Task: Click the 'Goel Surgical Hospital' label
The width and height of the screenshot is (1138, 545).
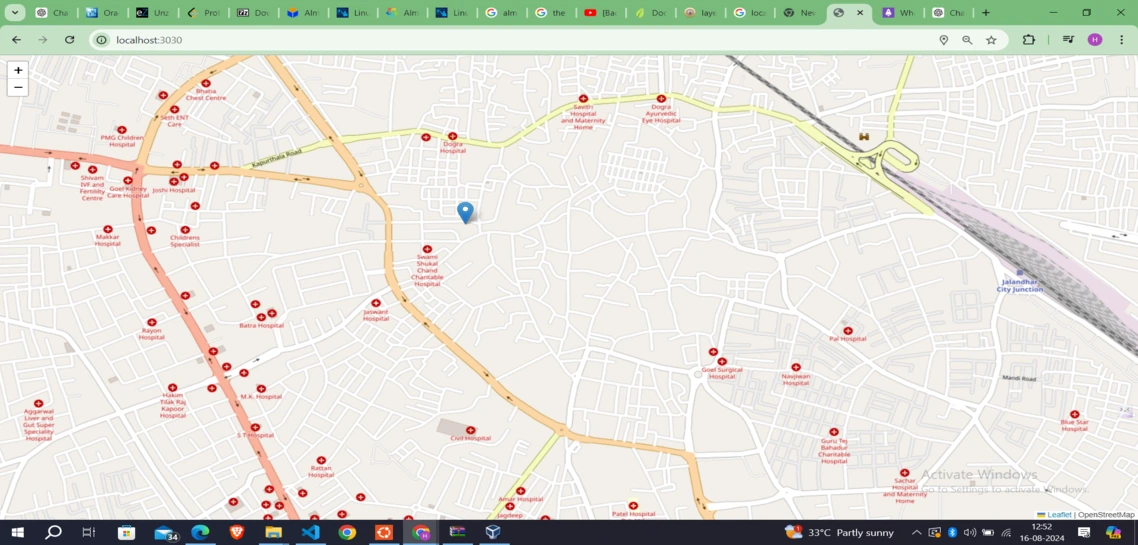Action: point(722,373)
